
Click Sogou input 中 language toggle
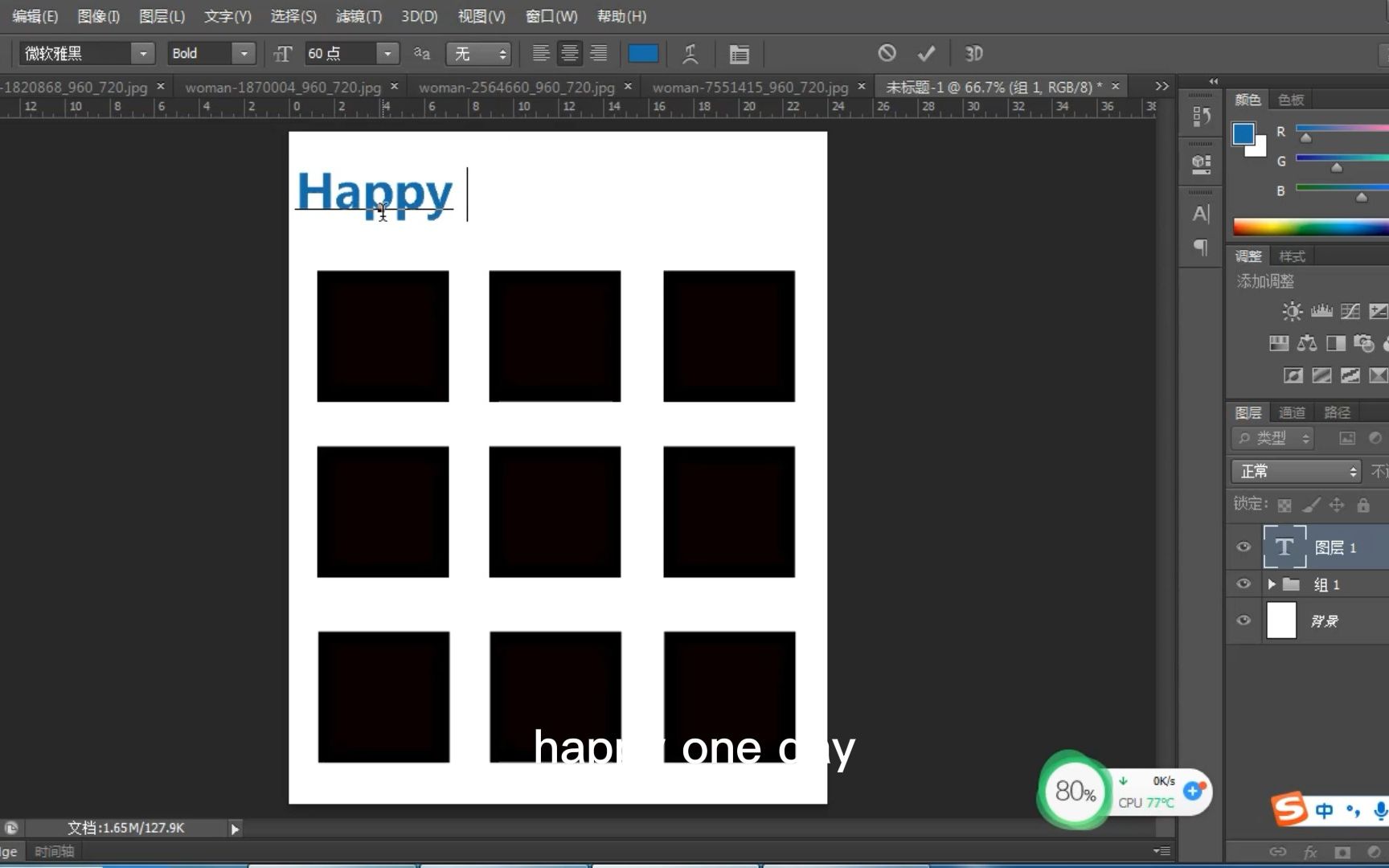tap(1324, 811)
